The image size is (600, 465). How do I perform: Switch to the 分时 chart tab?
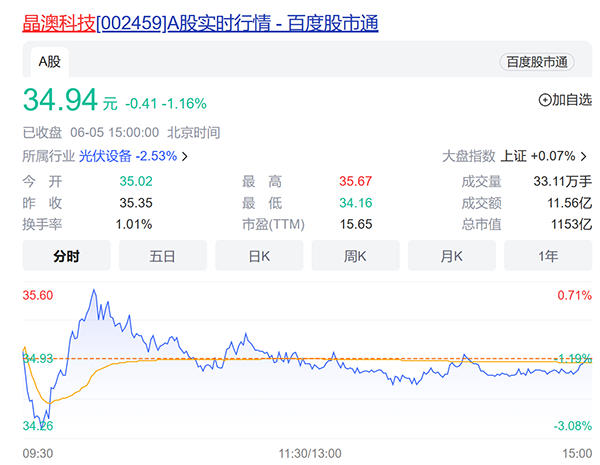[x=67, y=256]
